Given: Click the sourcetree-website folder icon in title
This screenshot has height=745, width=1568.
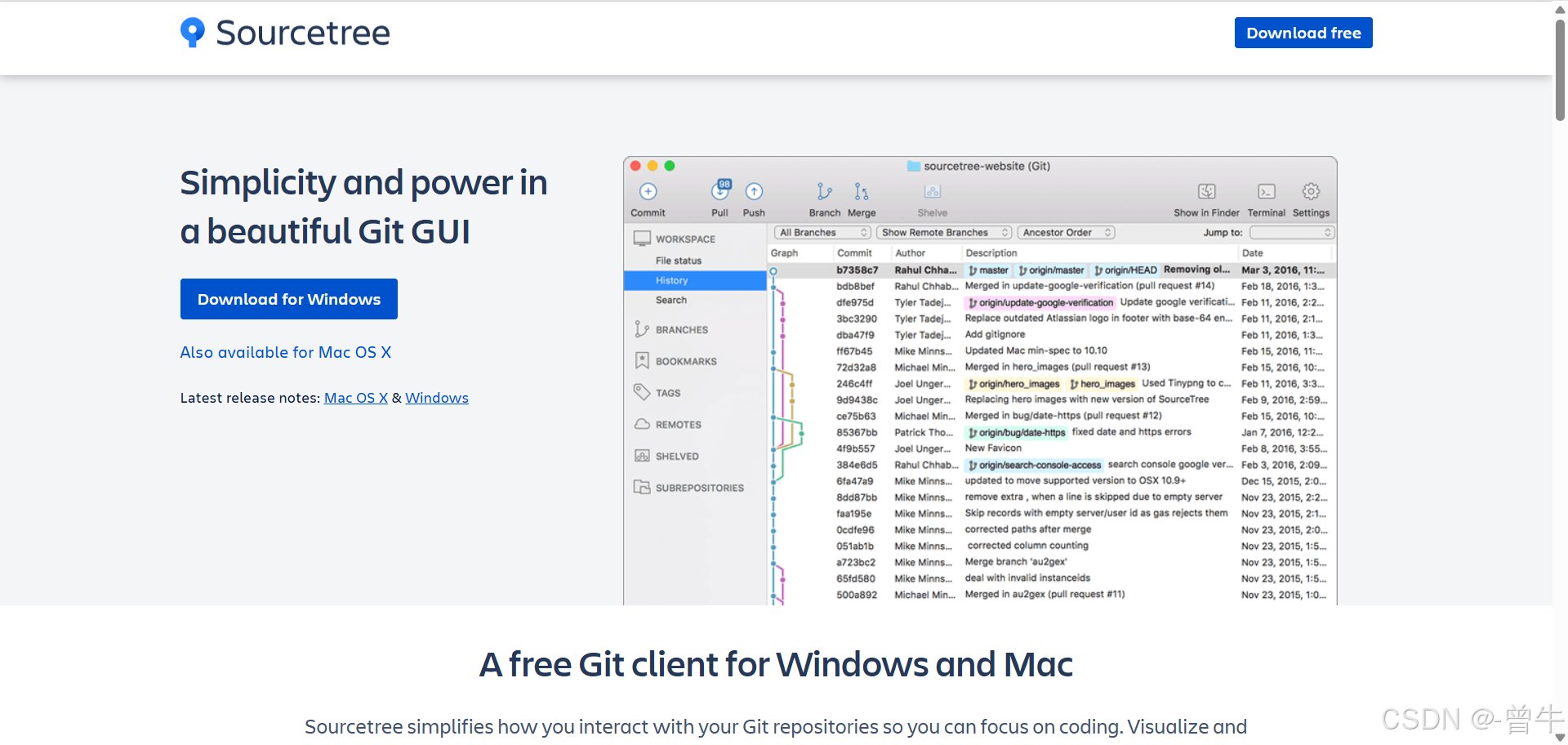Looking at the screenshot, I should click(x=914, y=166).
